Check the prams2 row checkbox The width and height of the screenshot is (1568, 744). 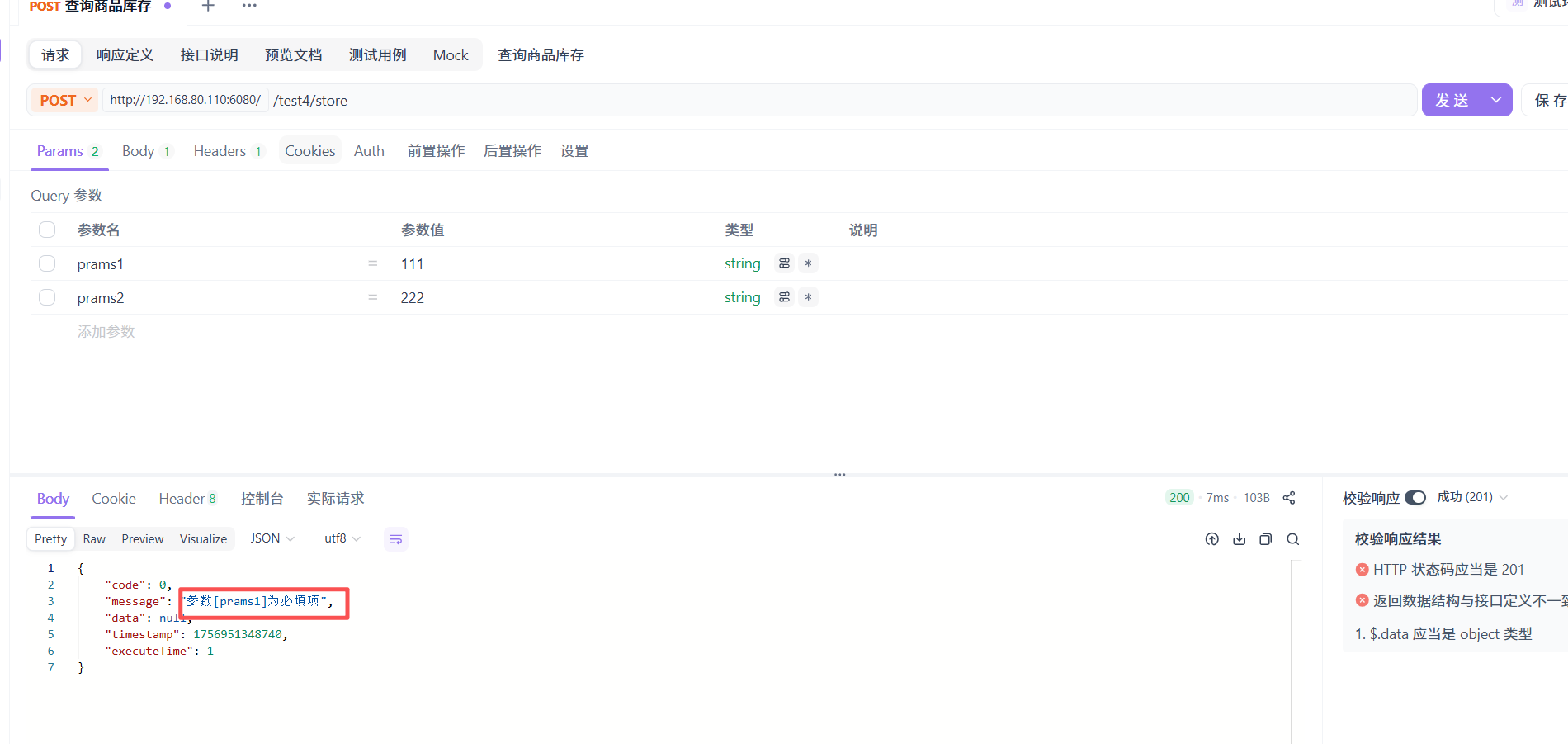pyautogui.click(x=47, y=296)
